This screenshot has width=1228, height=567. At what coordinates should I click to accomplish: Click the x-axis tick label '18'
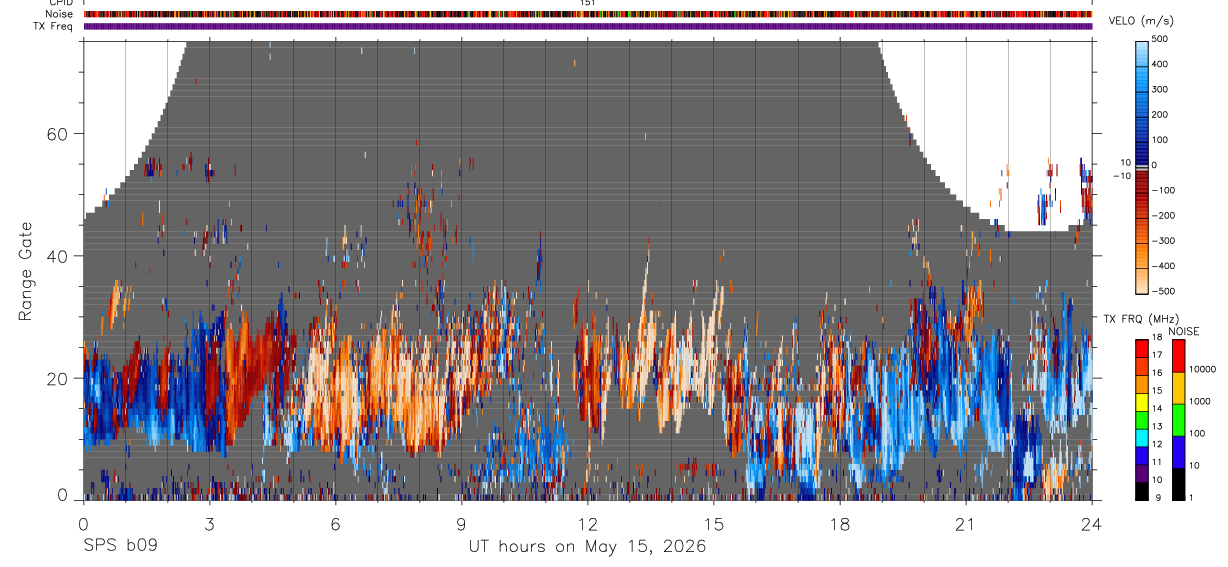(839, 524)
